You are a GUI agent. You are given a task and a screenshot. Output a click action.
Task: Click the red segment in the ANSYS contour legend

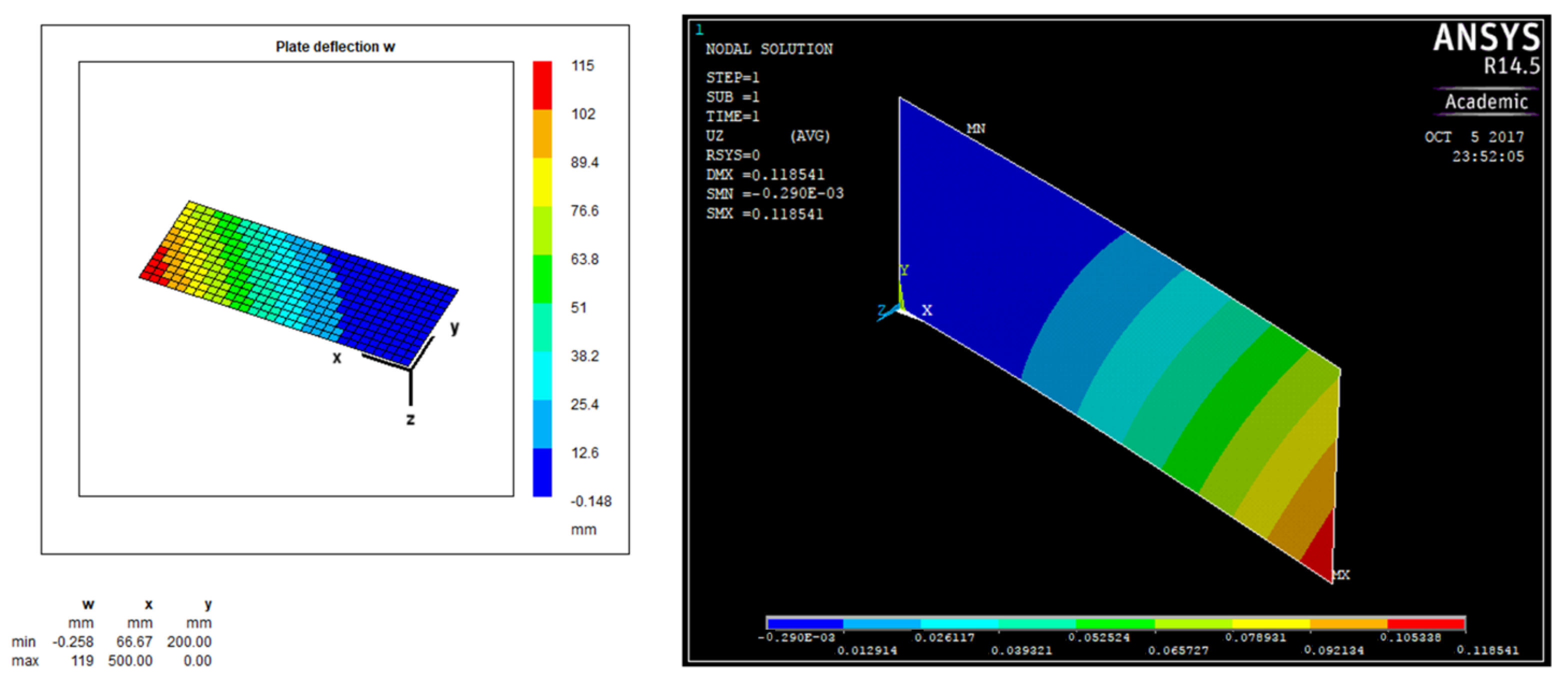1425,623
